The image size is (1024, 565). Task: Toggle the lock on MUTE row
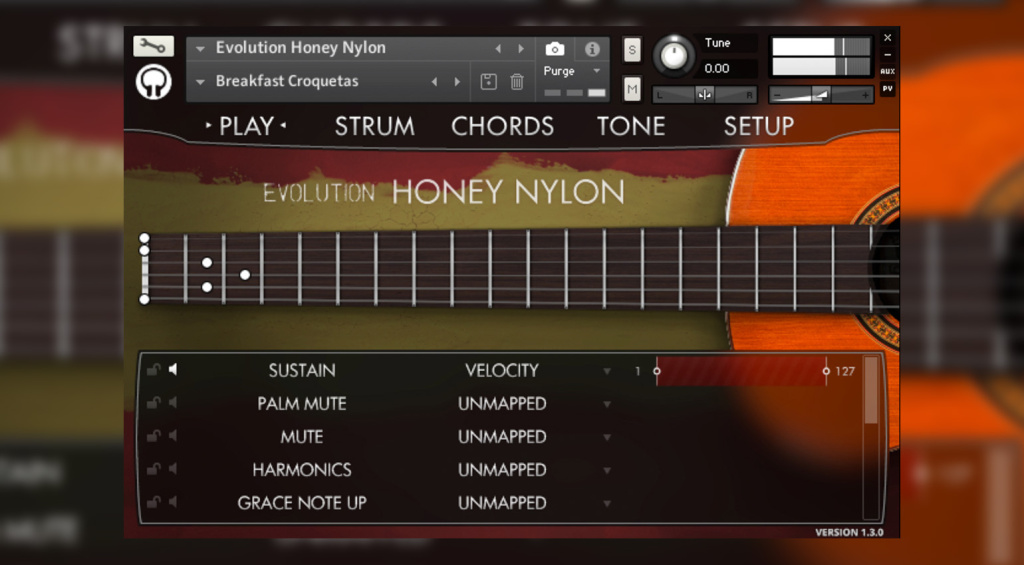153,436
